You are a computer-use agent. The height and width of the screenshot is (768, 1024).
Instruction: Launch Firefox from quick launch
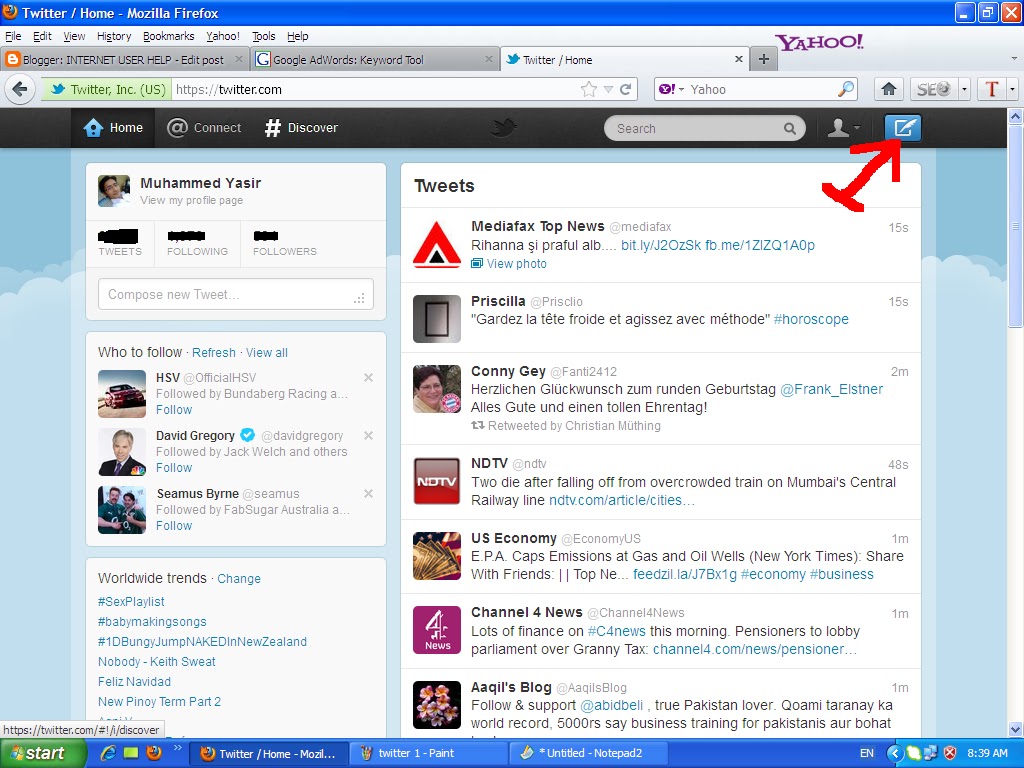click(x=154, y=752)
